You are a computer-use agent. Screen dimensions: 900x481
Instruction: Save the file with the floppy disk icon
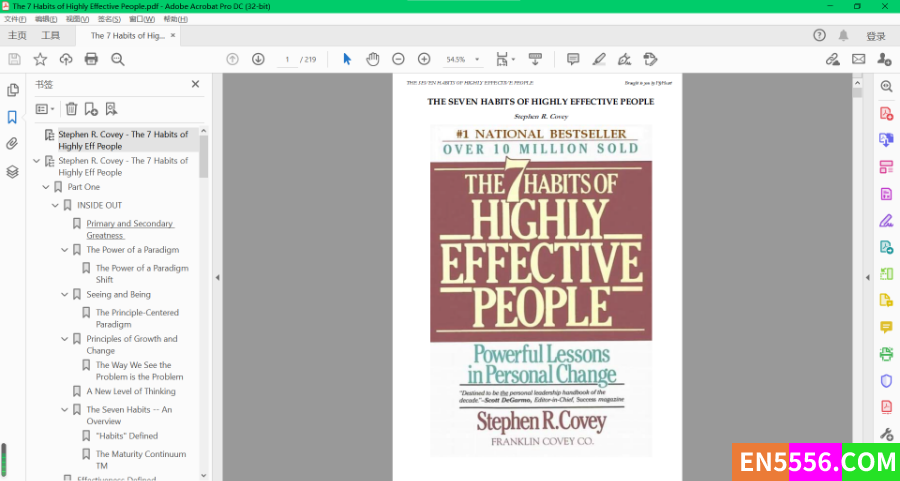tap(14, 59)
